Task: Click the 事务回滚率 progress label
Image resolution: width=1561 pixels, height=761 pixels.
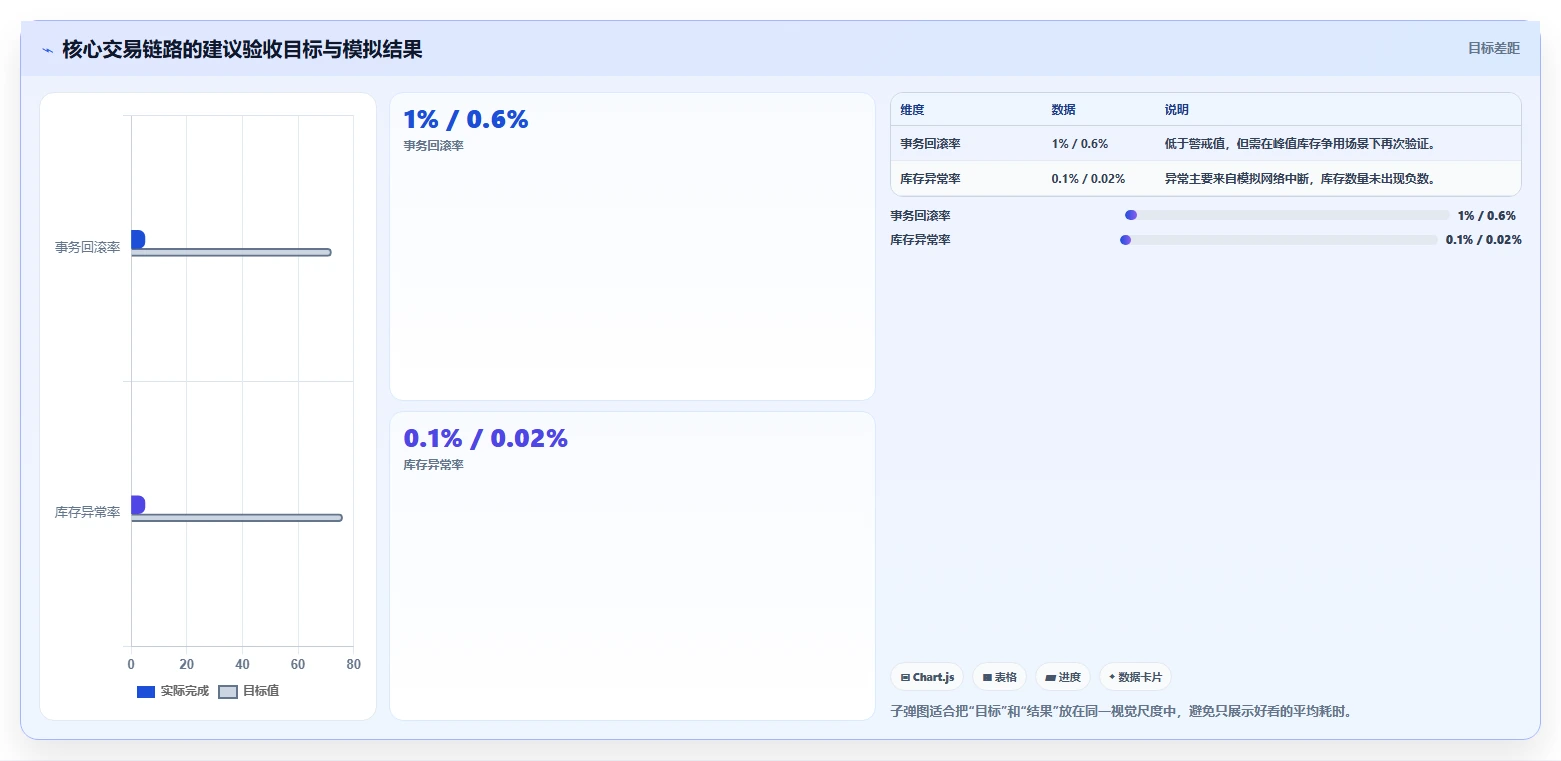Action: click(921, 215)
